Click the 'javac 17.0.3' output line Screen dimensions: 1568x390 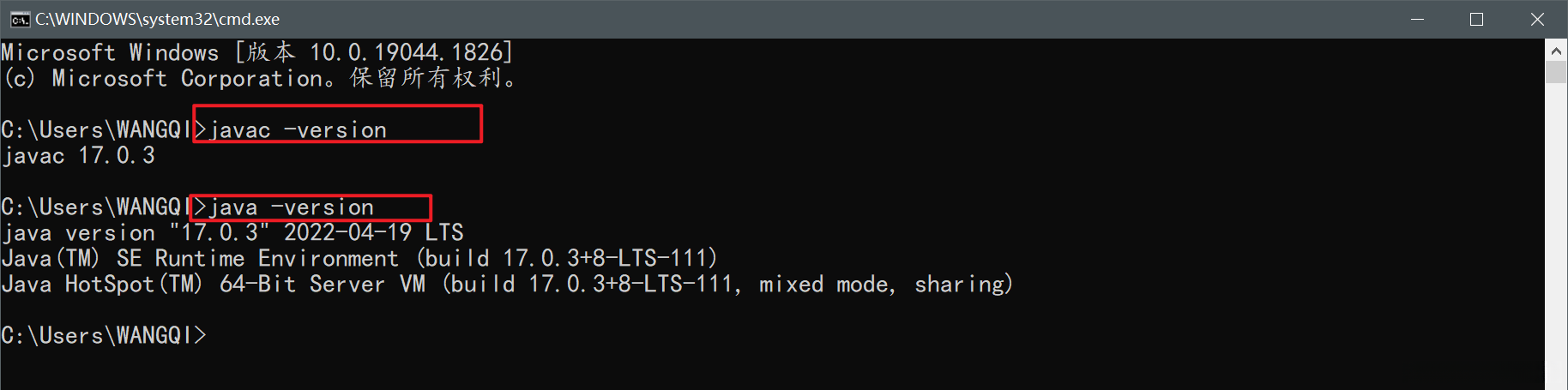79,156
